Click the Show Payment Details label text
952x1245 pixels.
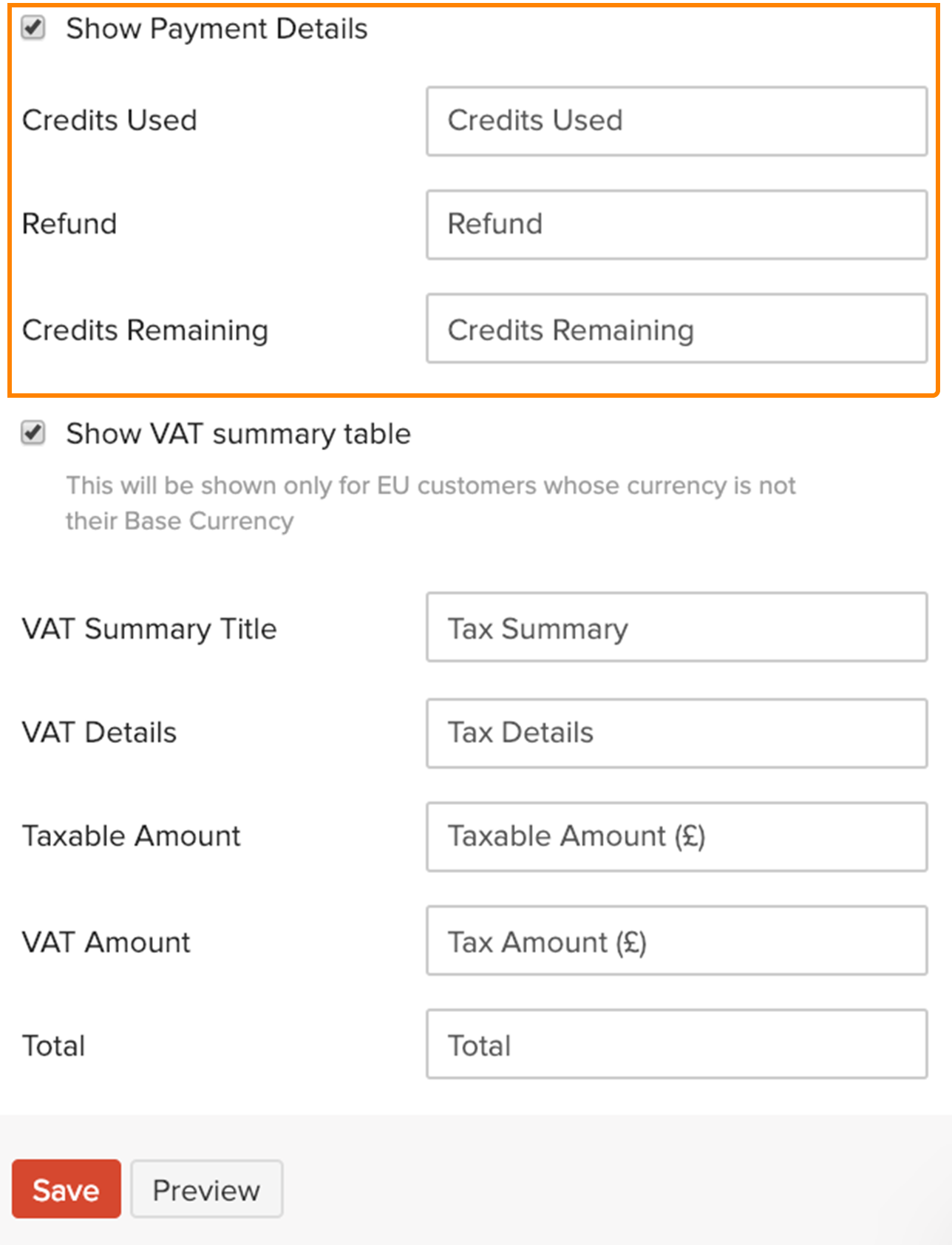point(217,29)
